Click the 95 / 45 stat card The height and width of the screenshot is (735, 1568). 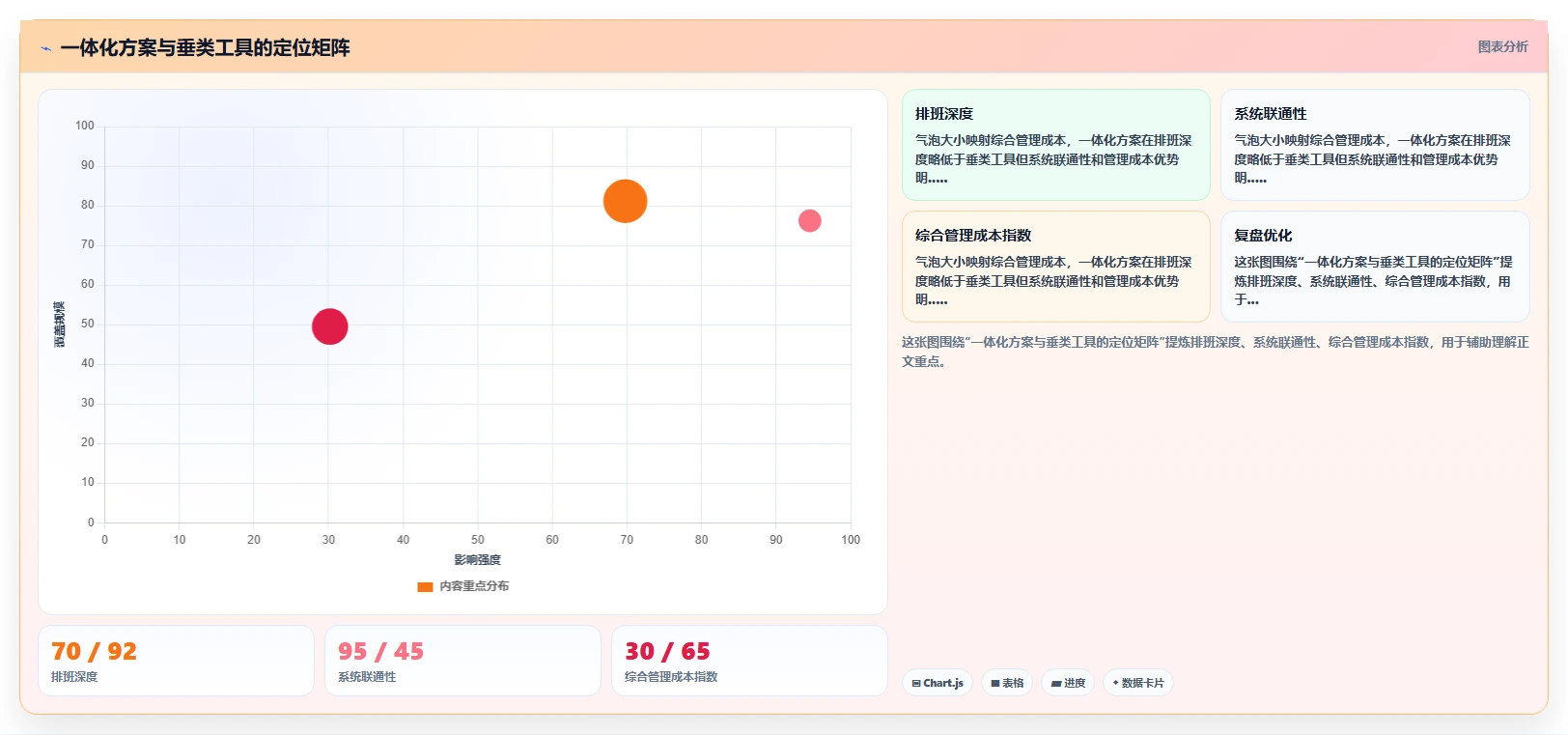tap(462, 661)
